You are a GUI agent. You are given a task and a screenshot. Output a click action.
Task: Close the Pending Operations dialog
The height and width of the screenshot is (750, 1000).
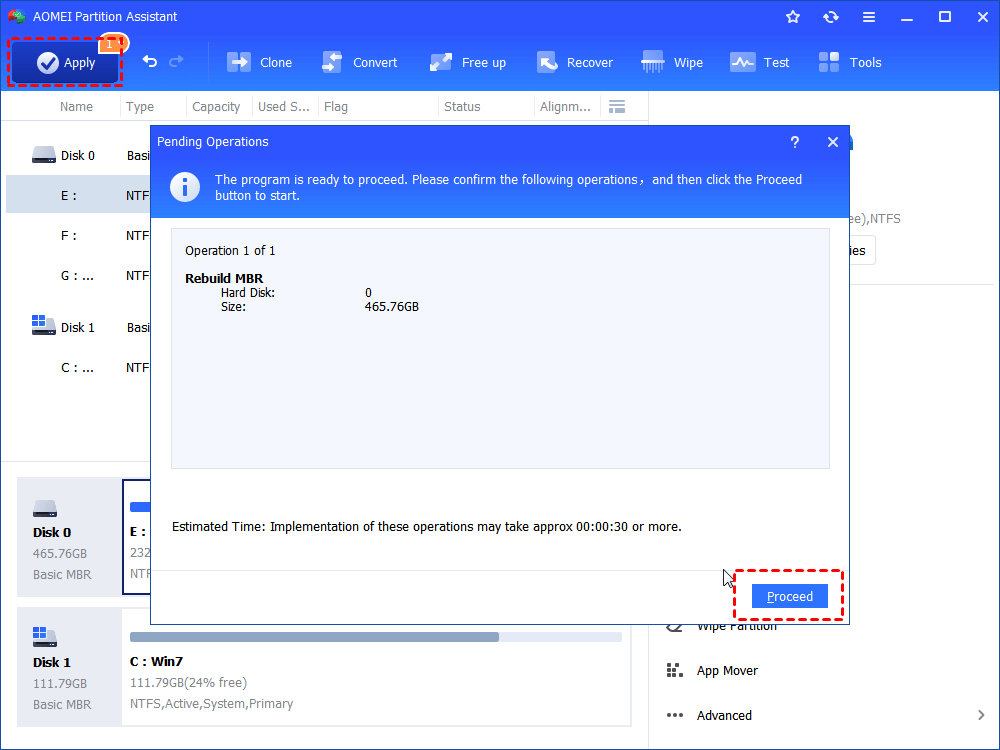pyautogui.click(x=832, y=142)
